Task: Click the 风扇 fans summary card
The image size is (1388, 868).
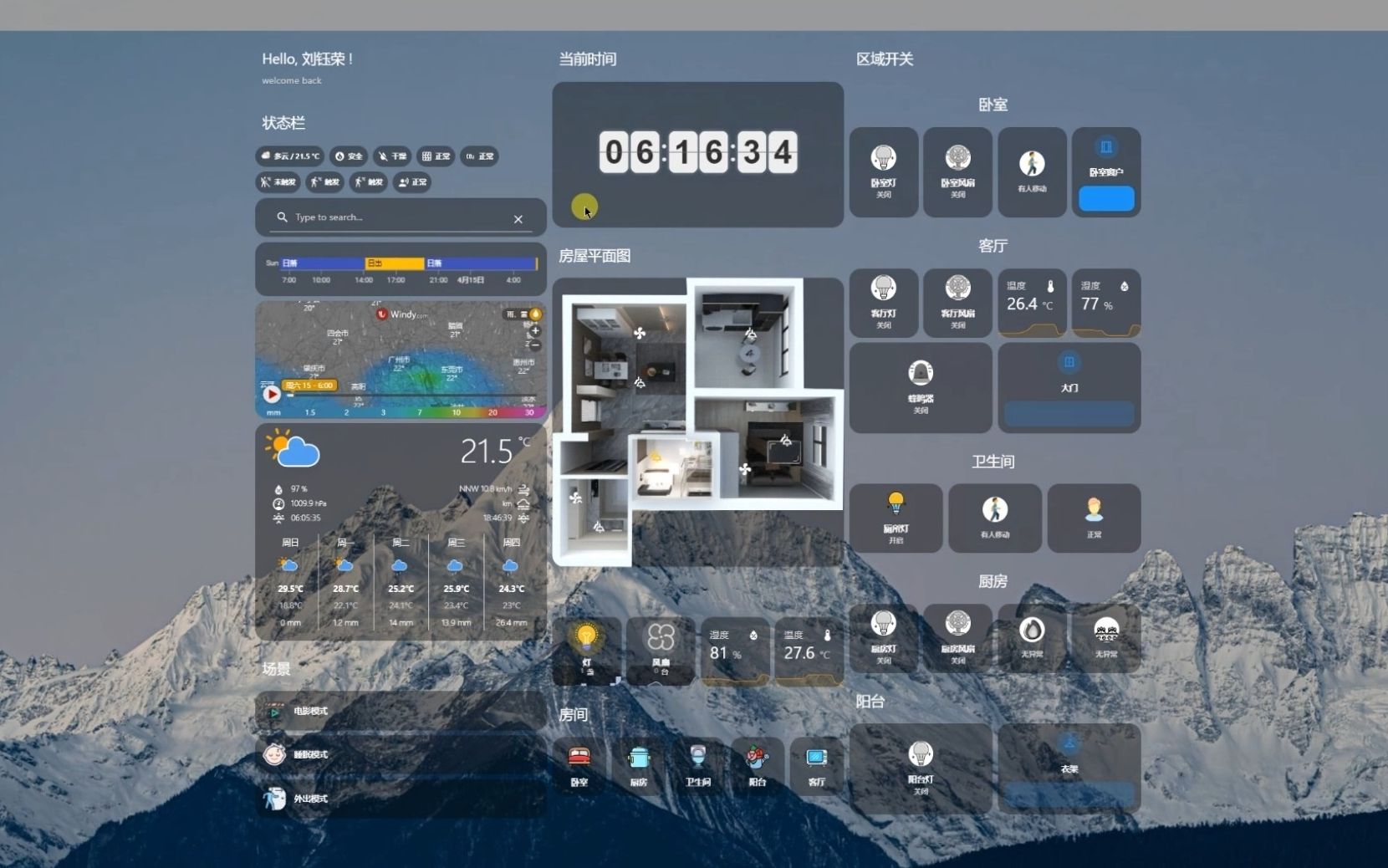Action: [x=661, y=651]
